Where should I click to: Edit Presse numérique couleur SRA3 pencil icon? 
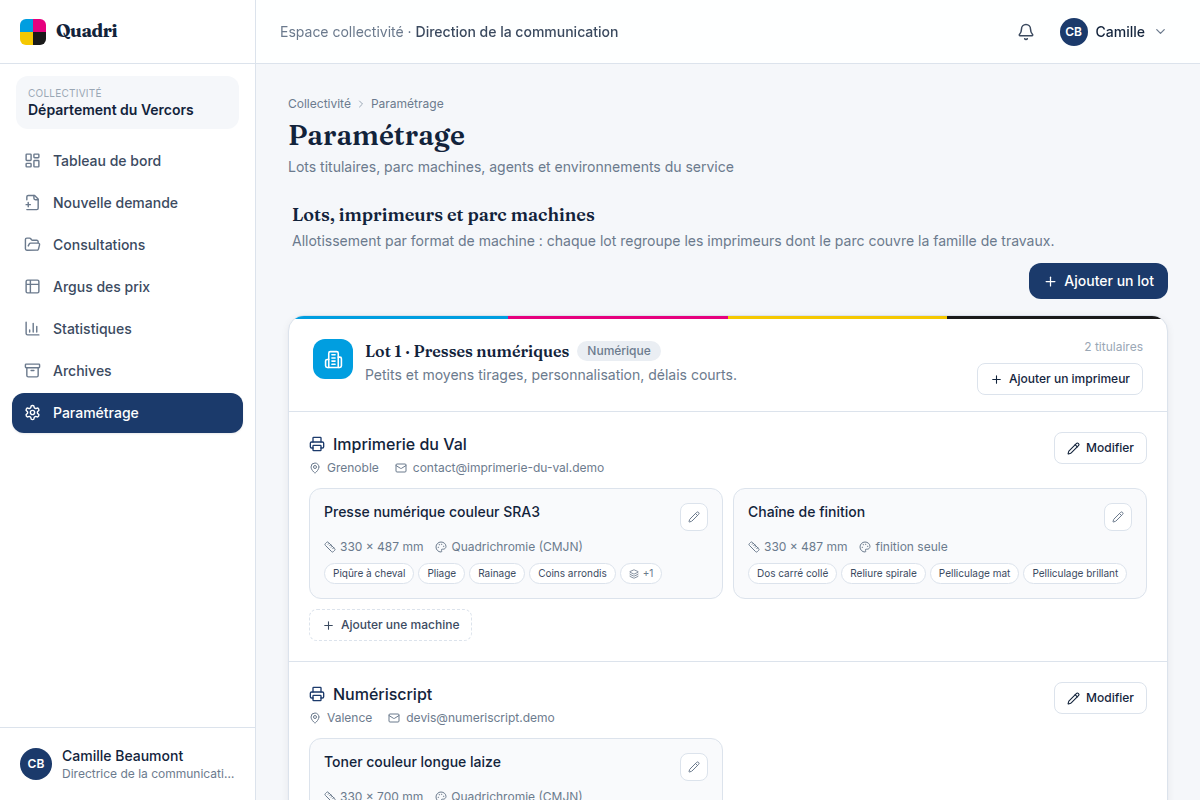coord(694,517)
